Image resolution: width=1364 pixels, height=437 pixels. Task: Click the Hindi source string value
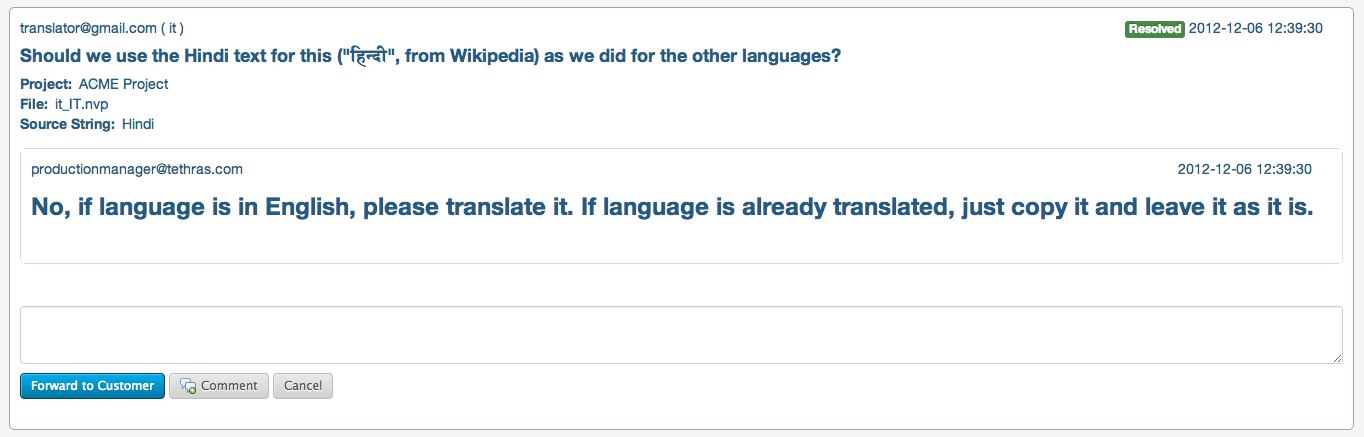138,124
